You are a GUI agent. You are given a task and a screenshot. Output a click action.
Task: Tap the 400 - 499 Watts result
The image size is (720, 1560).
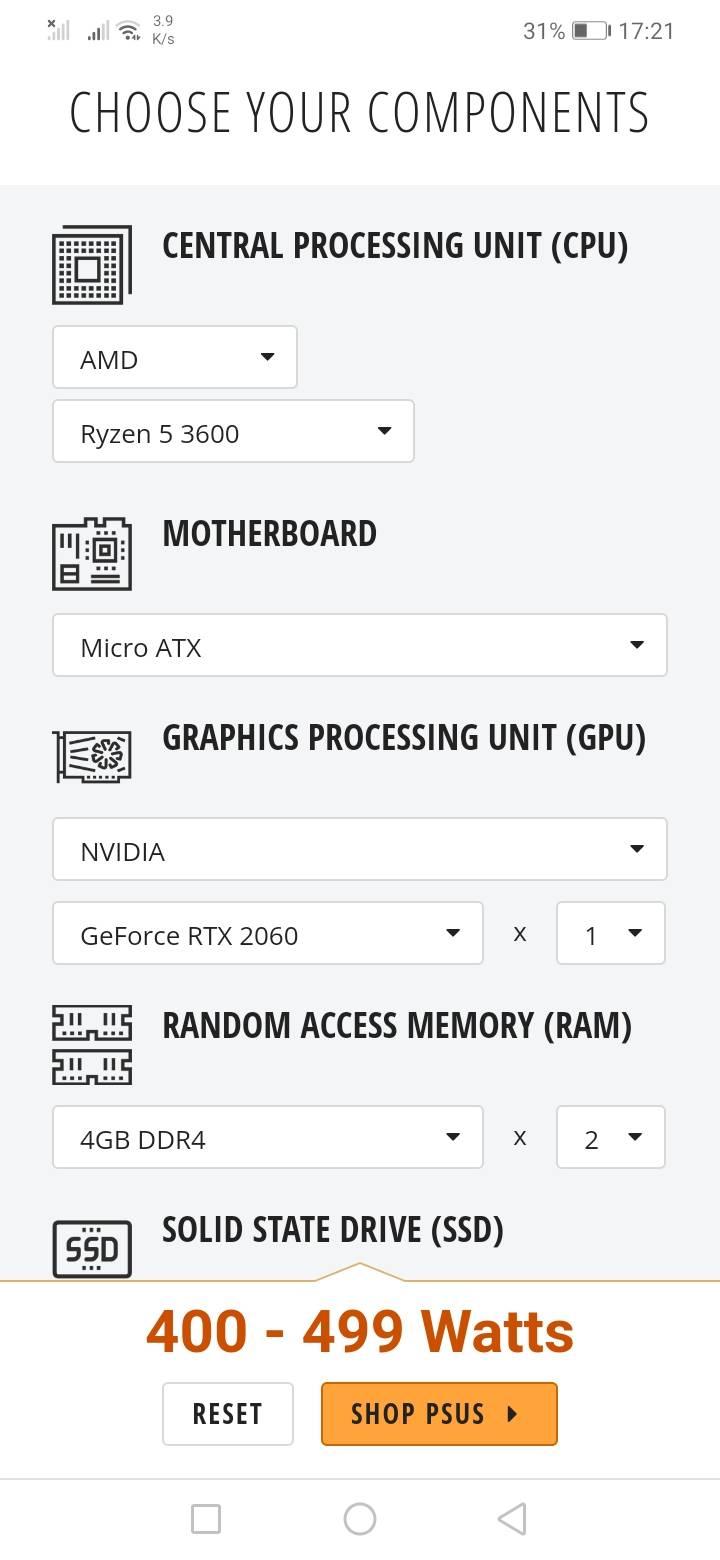pyautogui.click(x=360, y=1331)
